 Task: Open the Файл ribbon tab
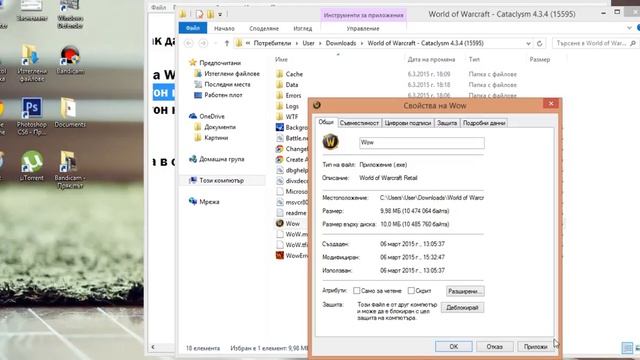(193, 28)
